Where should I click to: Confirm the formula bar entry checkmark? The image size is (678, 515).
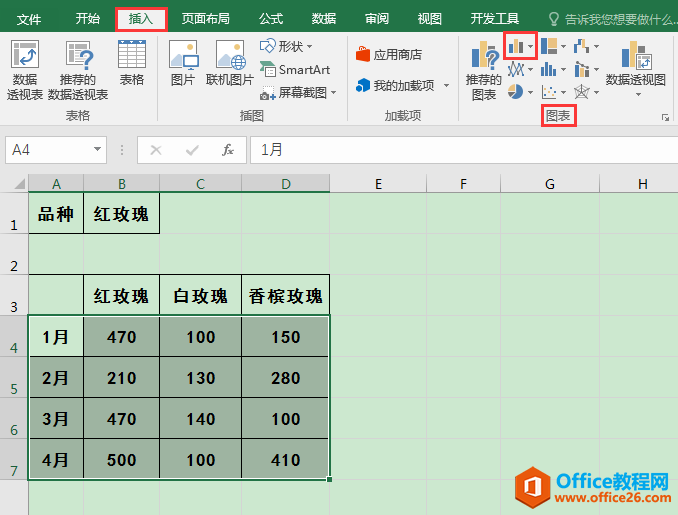(192, 150)
